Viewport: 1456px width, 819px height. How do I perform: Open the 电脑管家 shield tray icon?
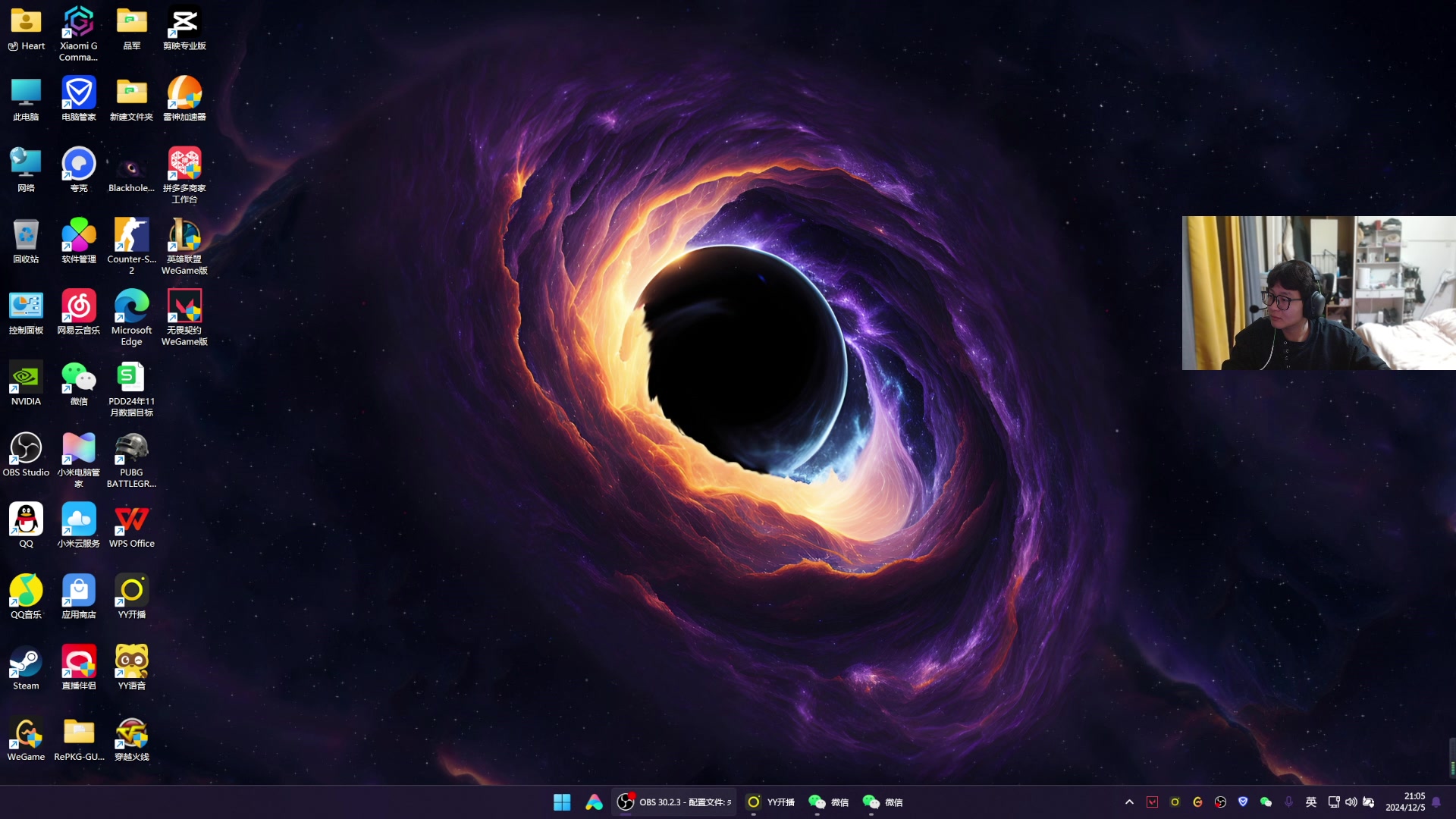click(1243, 802)
